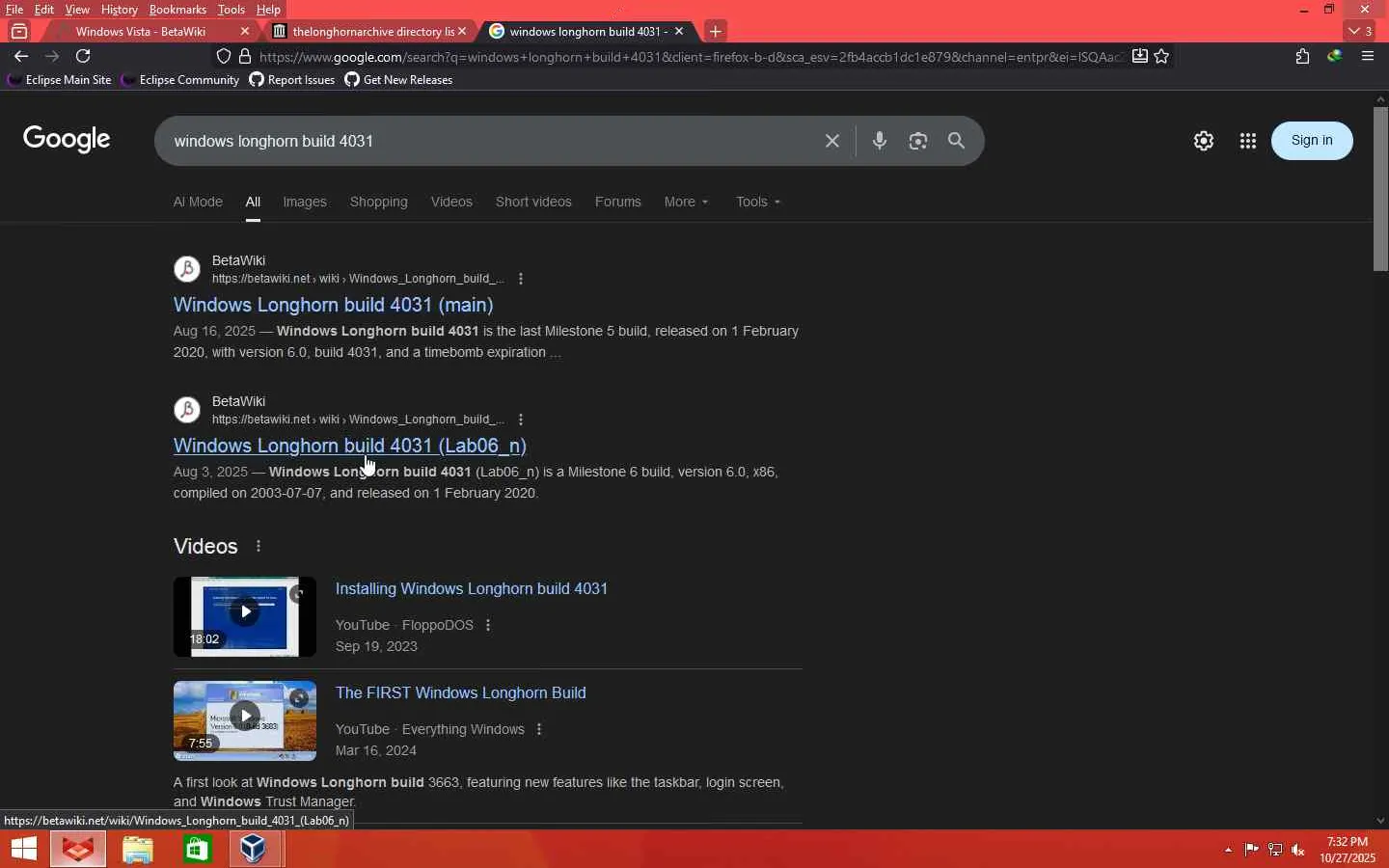
Task: Open the Eclipse Community bookmark
Action: point(180,80)
